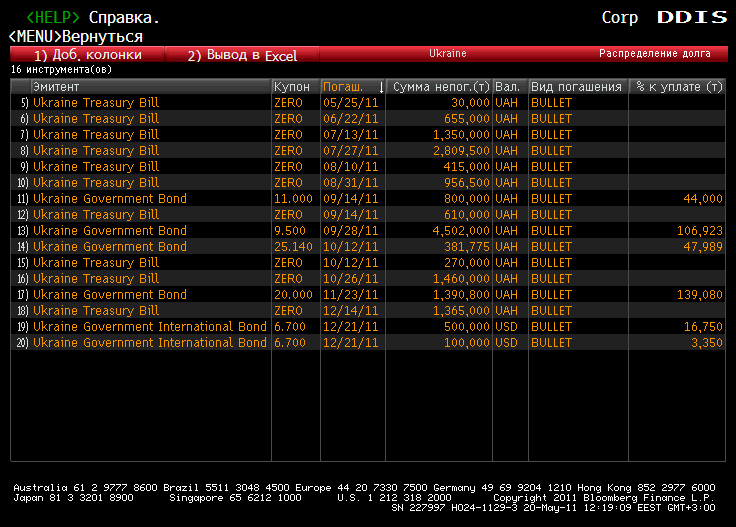
Task: Click coupon value 25.140
Action: pyautogui.click(x=293, y=246)
